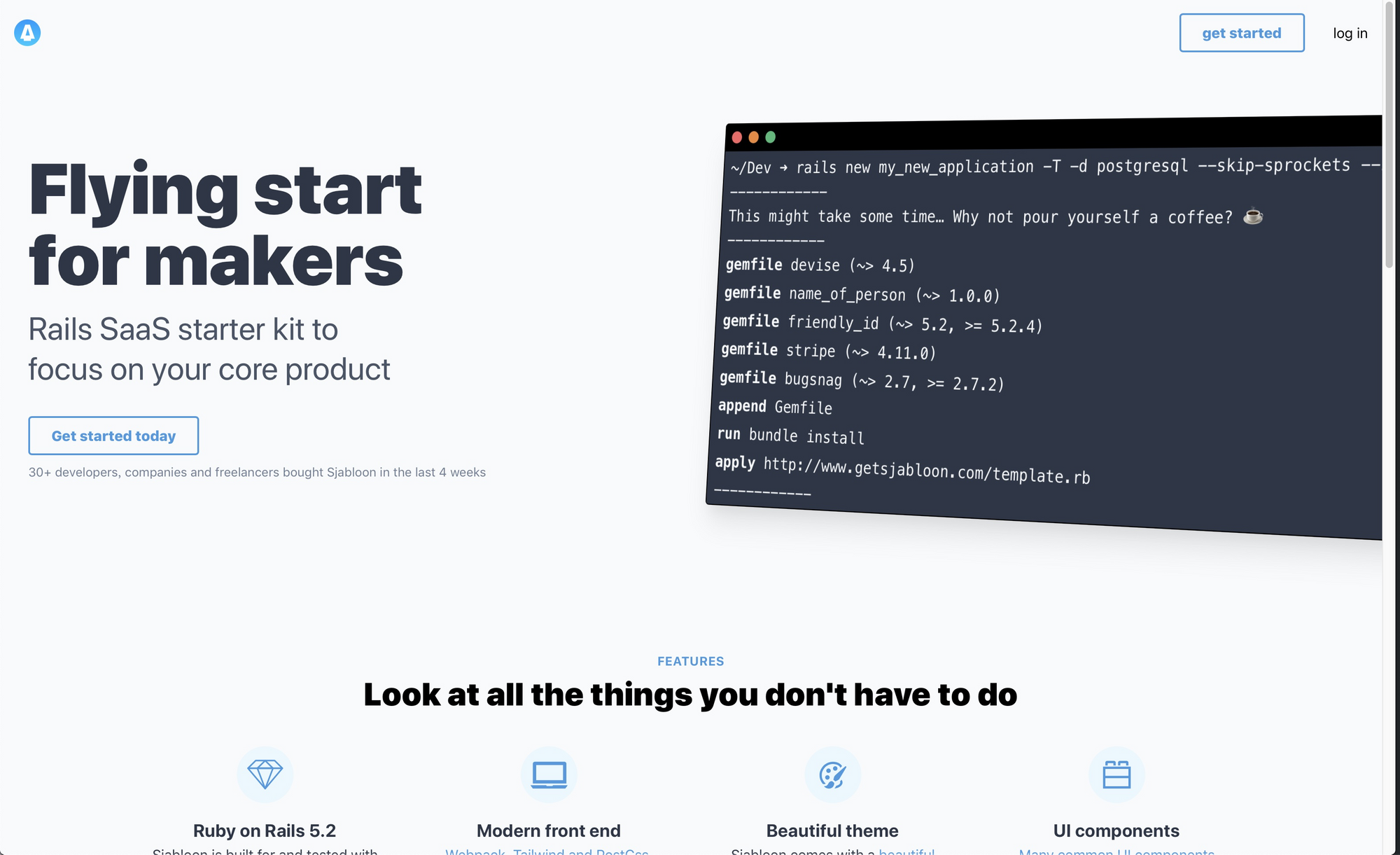
Task: Click the green dot in terminal window
Action: [770, 137]
